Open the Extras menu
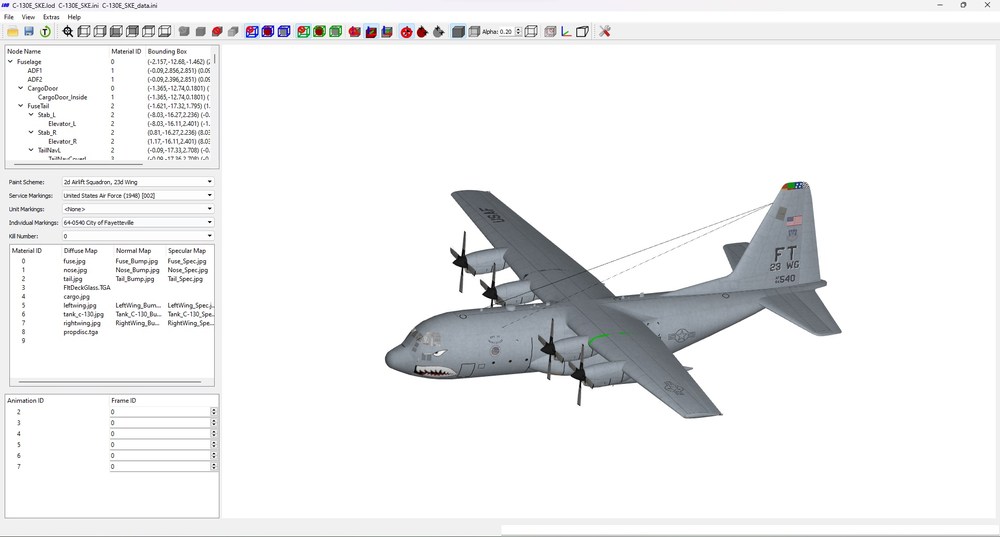Viewport: 1000px width, 537px height. click(51, 17)
